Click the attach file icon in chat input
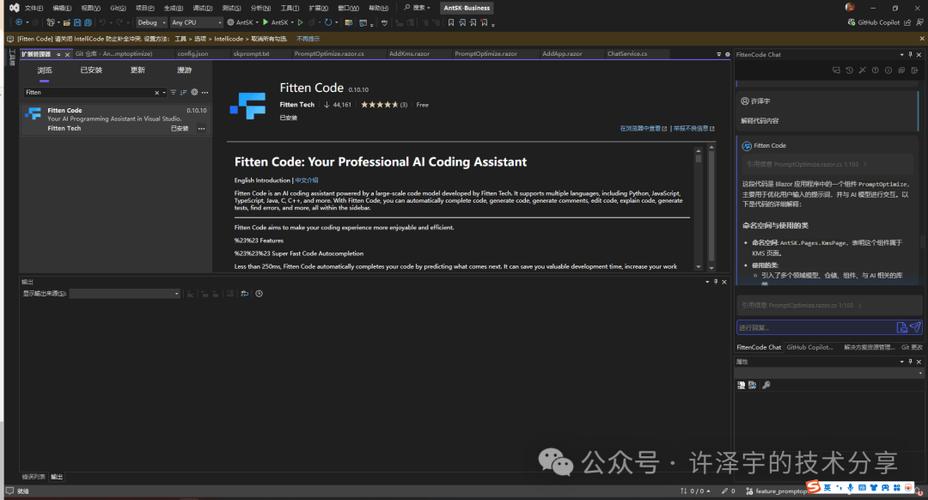This screenshot has width=928, height=500. [x=902, y=327]
